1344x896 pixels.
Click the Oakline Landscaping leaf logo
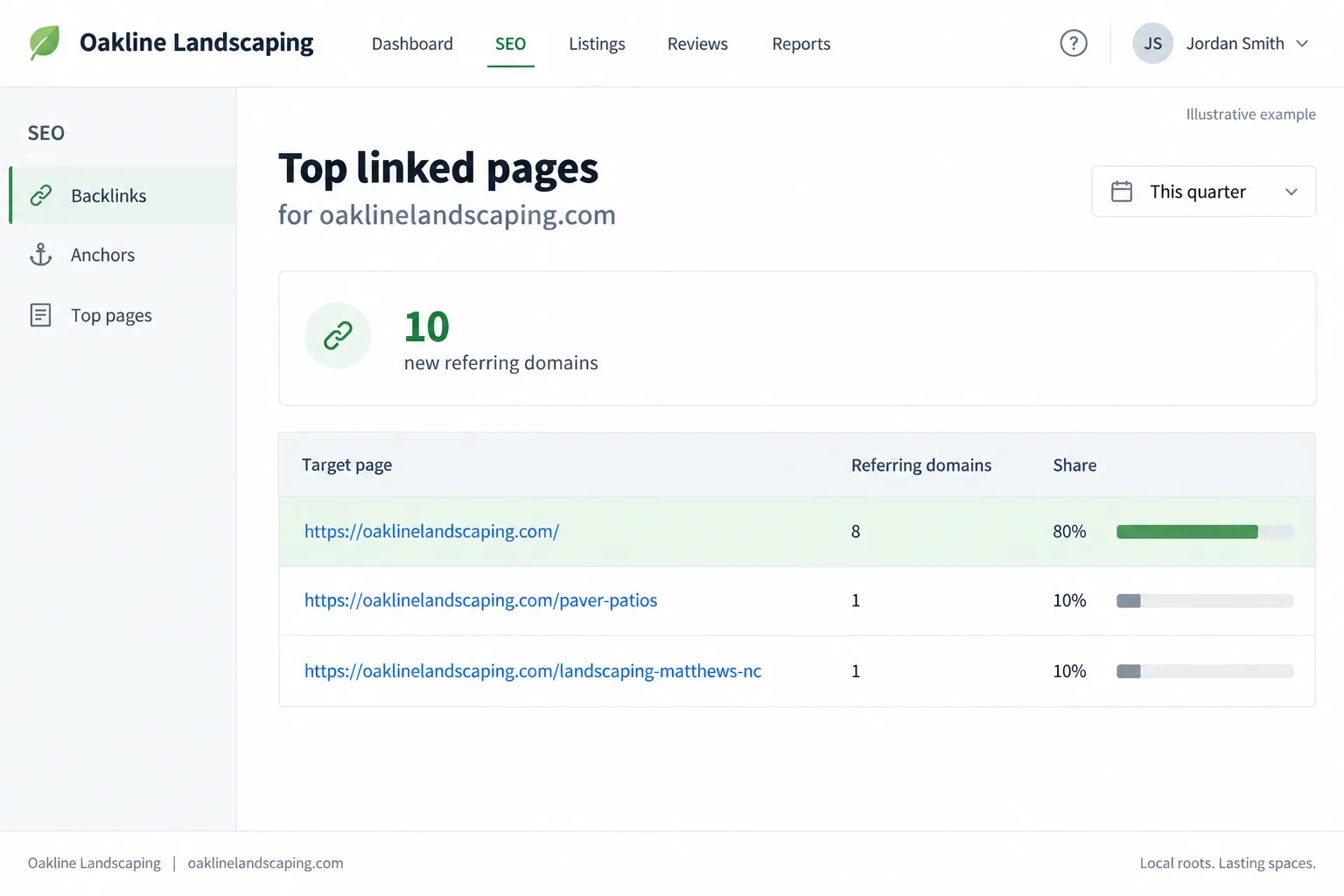45,43
